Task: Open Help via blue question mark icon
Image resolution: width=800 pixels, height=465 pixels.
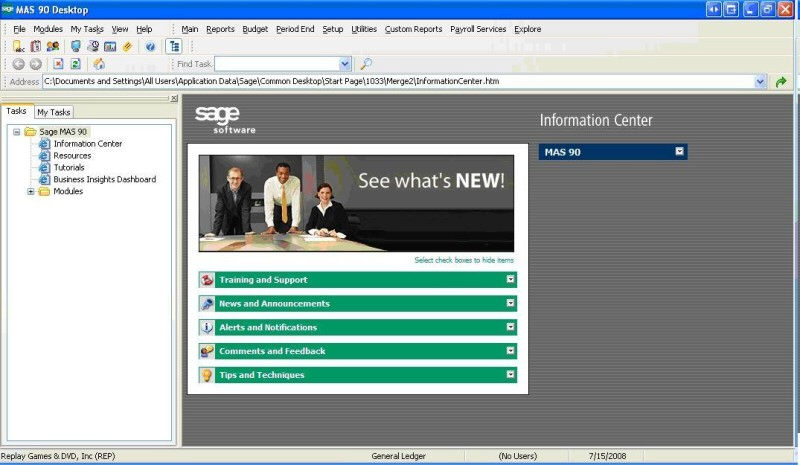Action: (150, 47)
